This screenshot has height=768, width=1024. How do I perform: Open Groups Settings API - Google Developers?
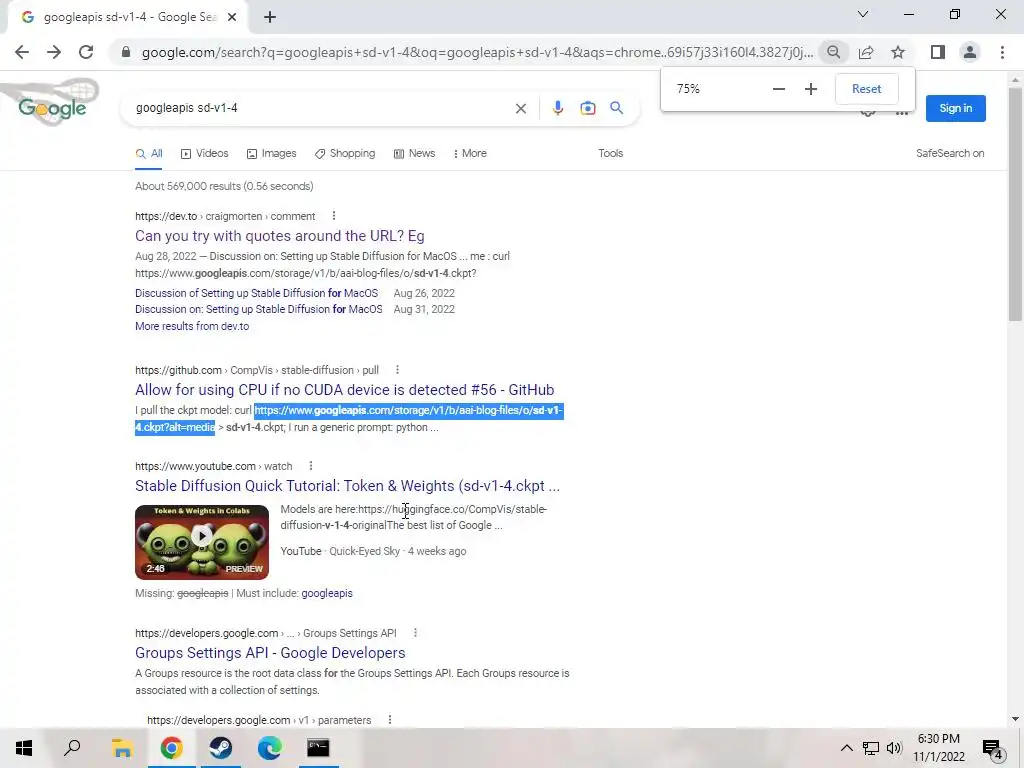tap(270, 653)
